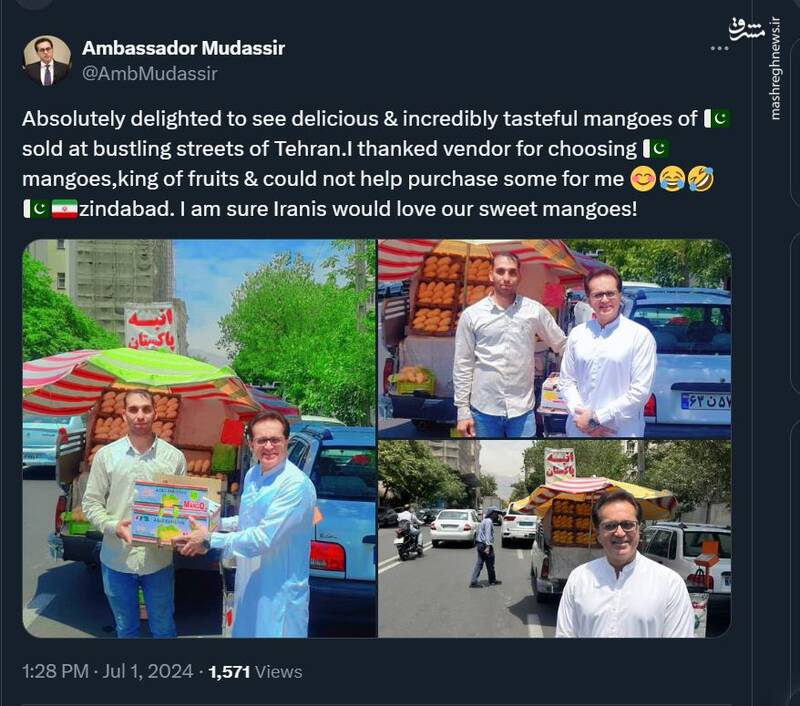Click the Pakistan flag emoji after 'choosing'

(656, 149)
